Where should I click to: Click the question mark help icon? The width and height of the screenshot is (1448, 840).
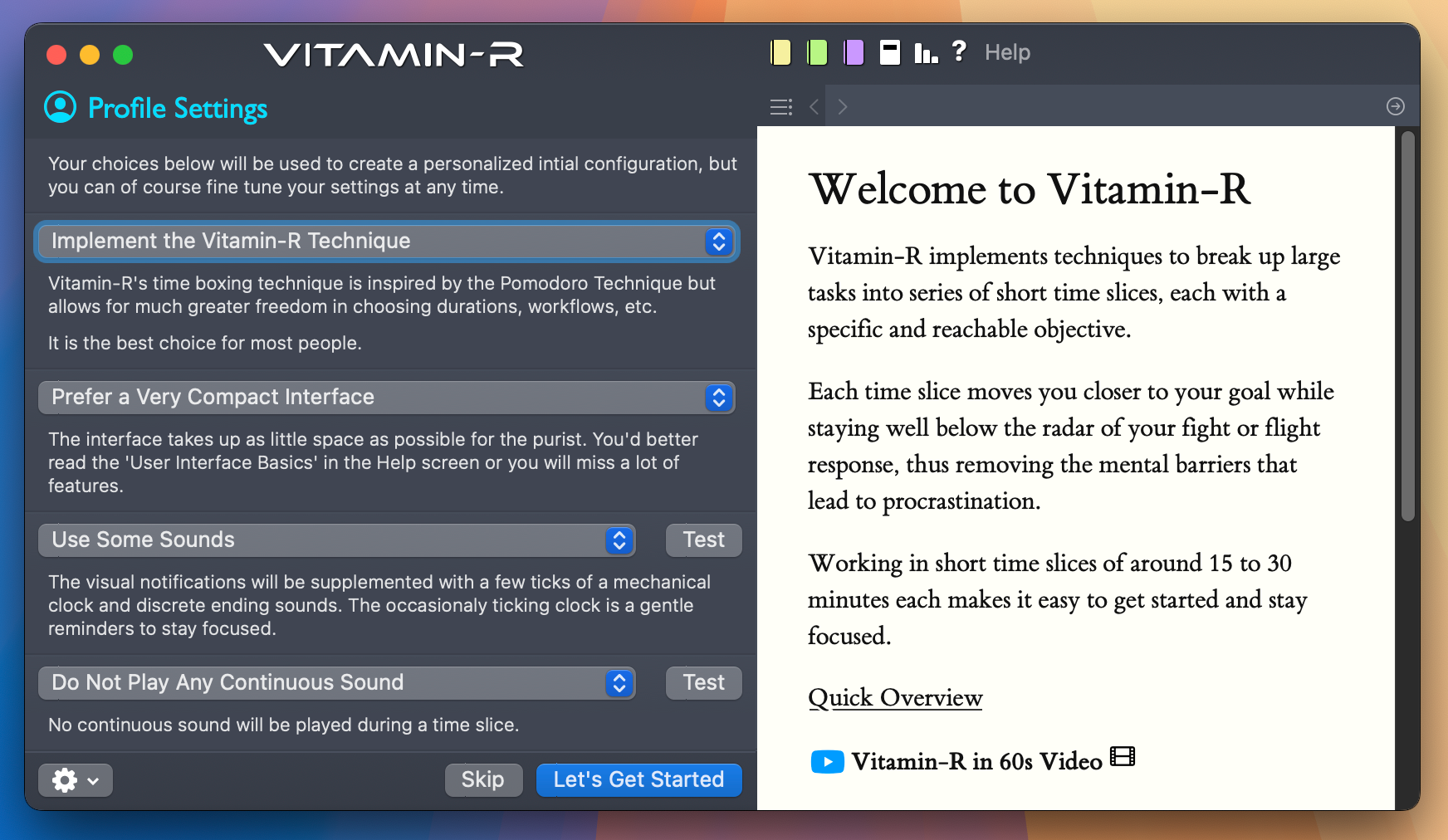coord(959,51)
